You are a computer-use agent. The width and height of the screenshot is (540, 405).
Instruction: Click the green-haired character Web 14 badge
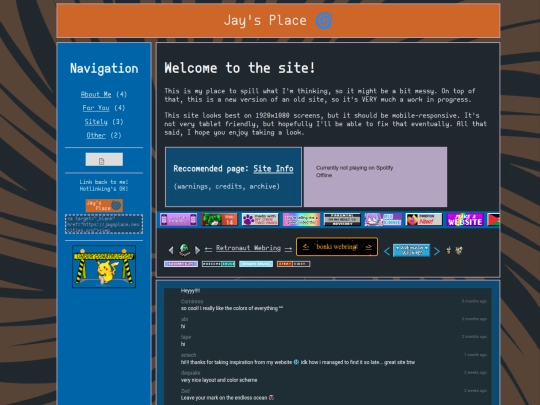point(219,219)
